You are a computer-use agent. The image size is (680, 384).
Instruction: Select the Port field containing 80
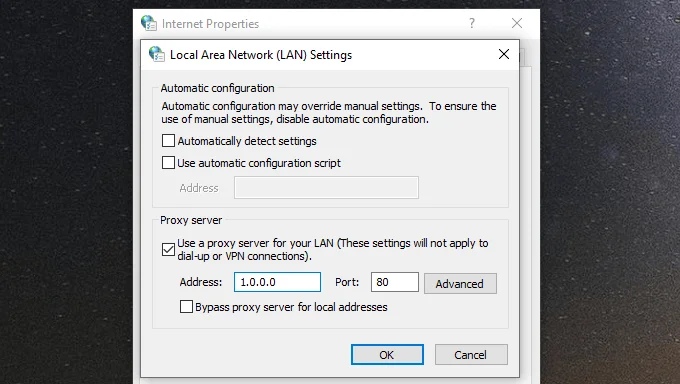click(395, 282)
